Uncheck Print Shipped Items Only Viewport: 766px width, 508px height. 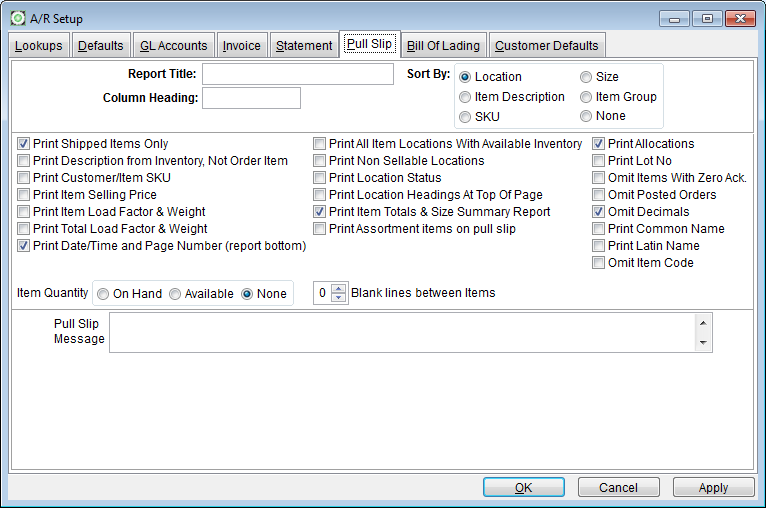pyautogui.click(x=24, y=144)
